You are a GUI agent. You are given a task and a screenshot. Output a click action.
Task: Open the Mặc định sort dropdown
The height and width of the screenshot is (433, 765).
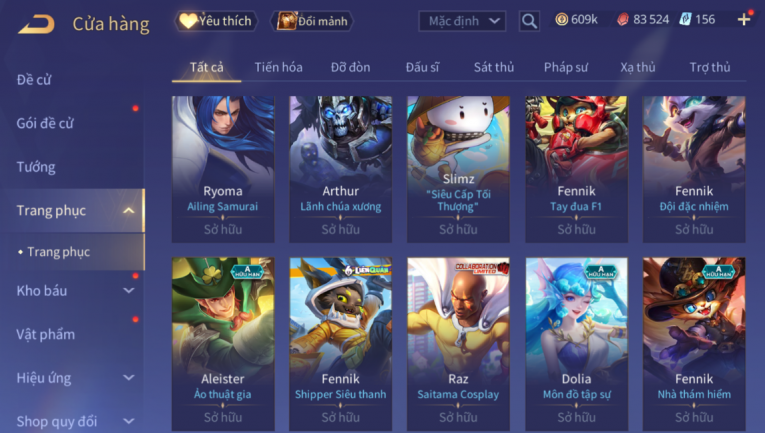click(462, 21)
